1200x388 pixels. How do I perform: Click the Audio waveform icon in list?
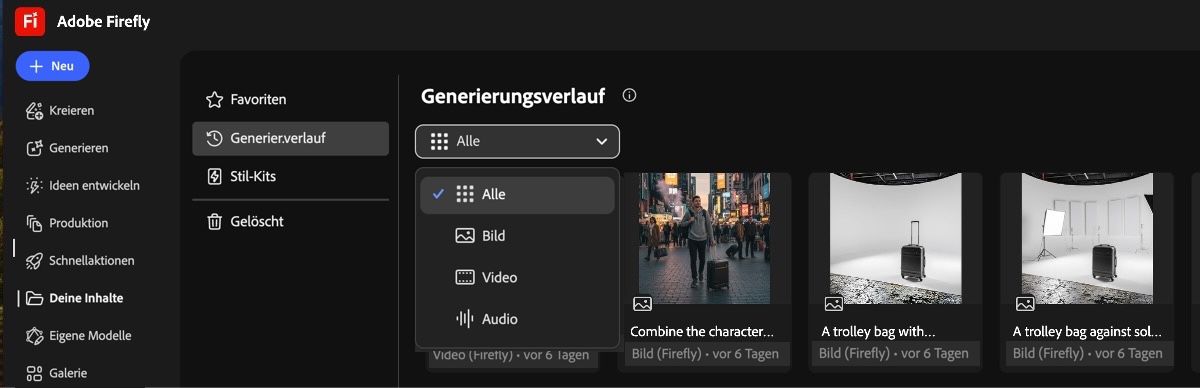[465, 319]
